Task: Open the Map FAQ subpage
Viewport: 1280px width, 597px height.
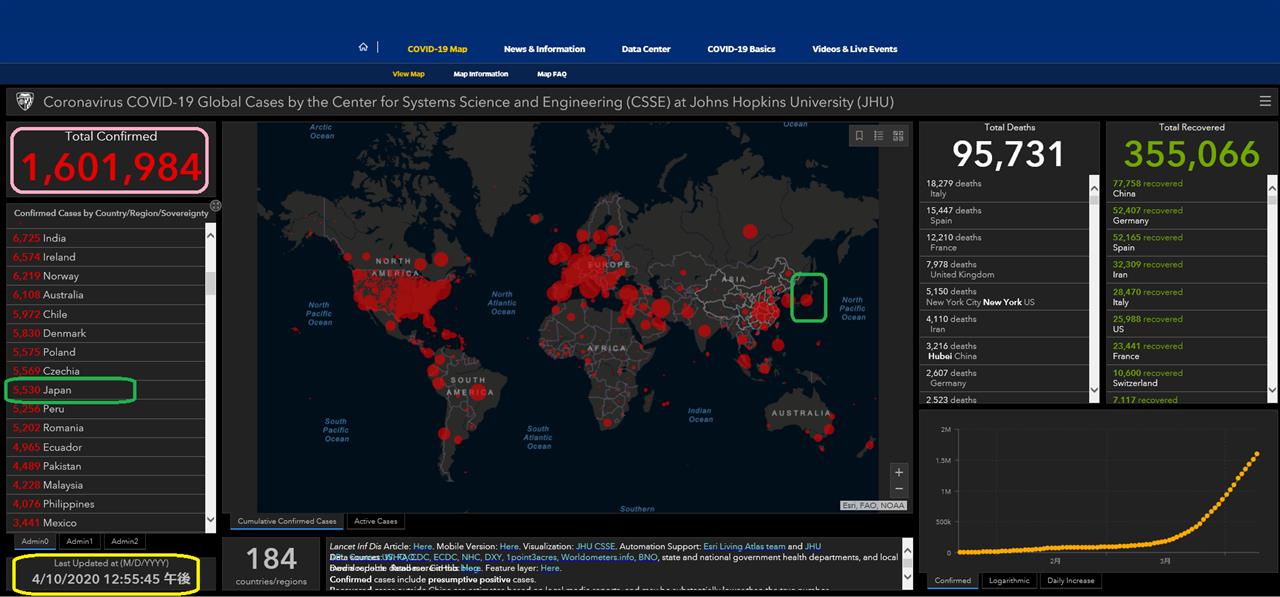Action: pyautogui.click(x=552, y=74)
